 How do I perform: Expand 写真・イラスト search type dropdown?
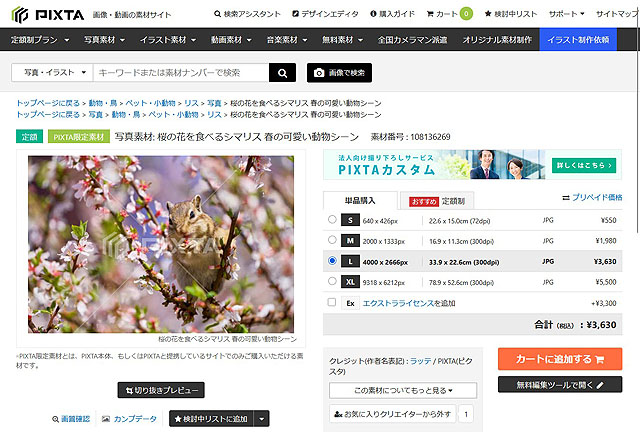tap(52, 73)
